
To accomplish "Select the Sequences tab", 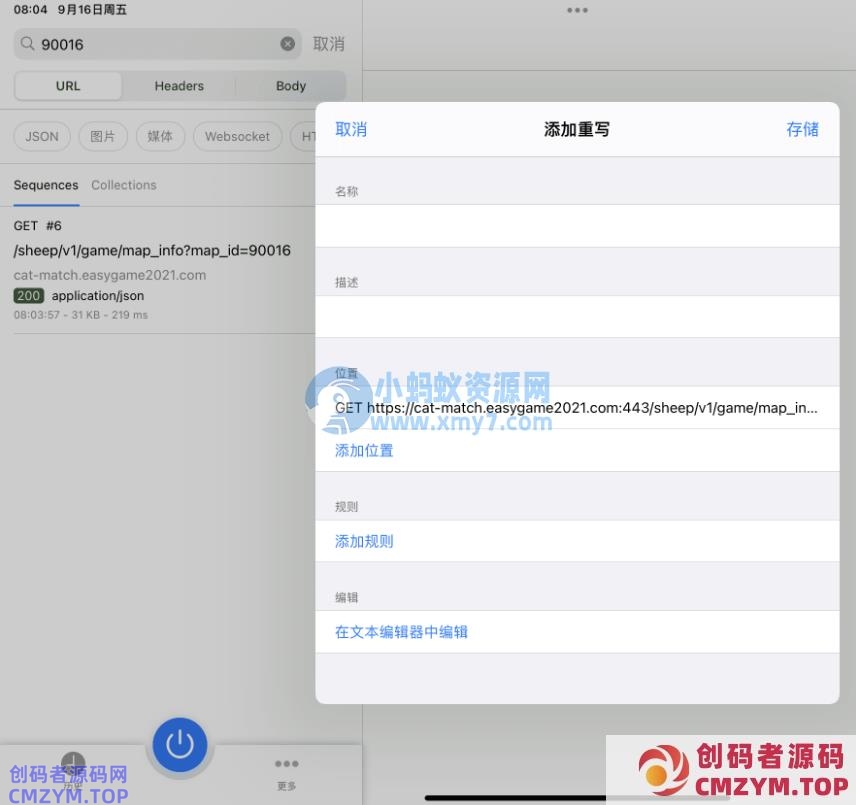I will [46, 185].
